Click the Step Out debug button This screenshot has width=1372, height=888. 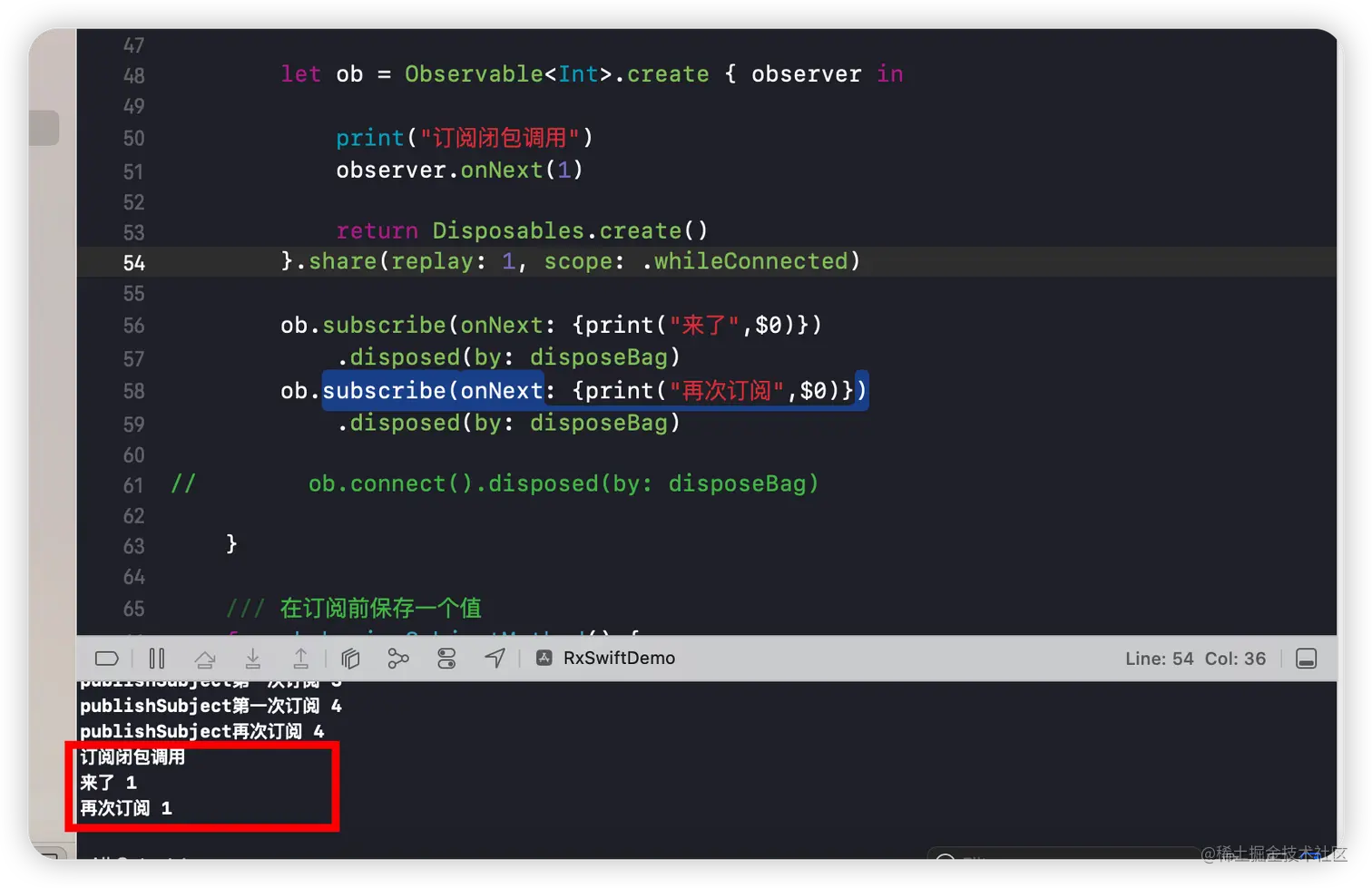click(x=300, y=659)
